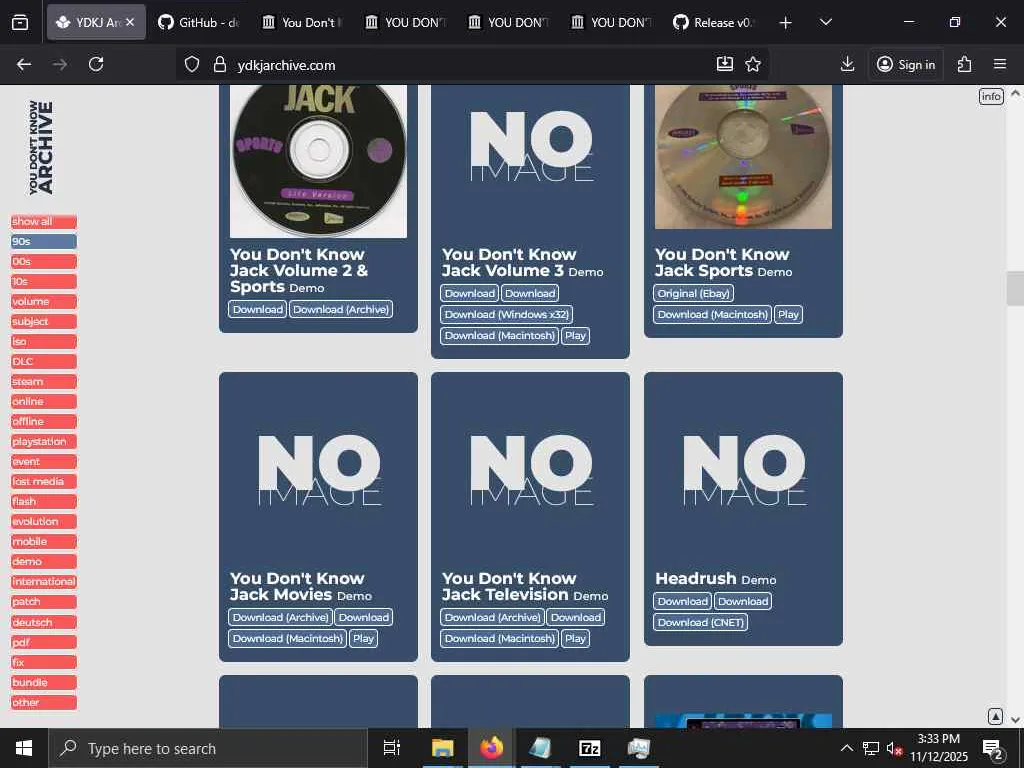
Task: Click Download (Archive) for Jack Television Demo
Action: click(x=493, y=618)
